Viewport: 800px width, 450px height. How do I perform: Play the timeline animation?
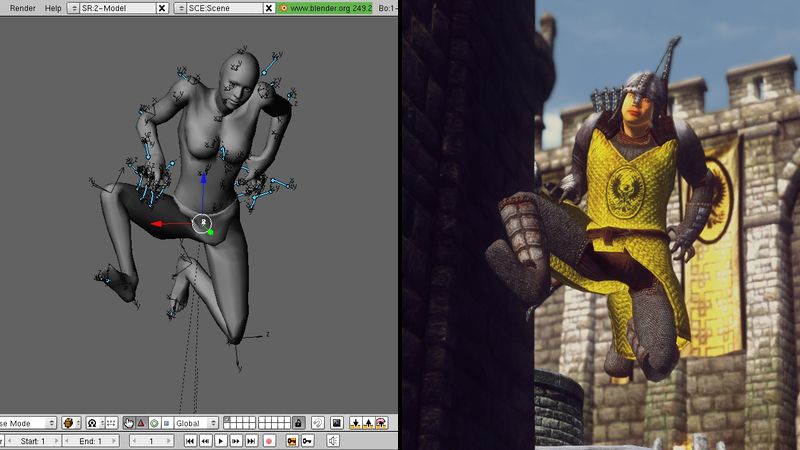220,441
